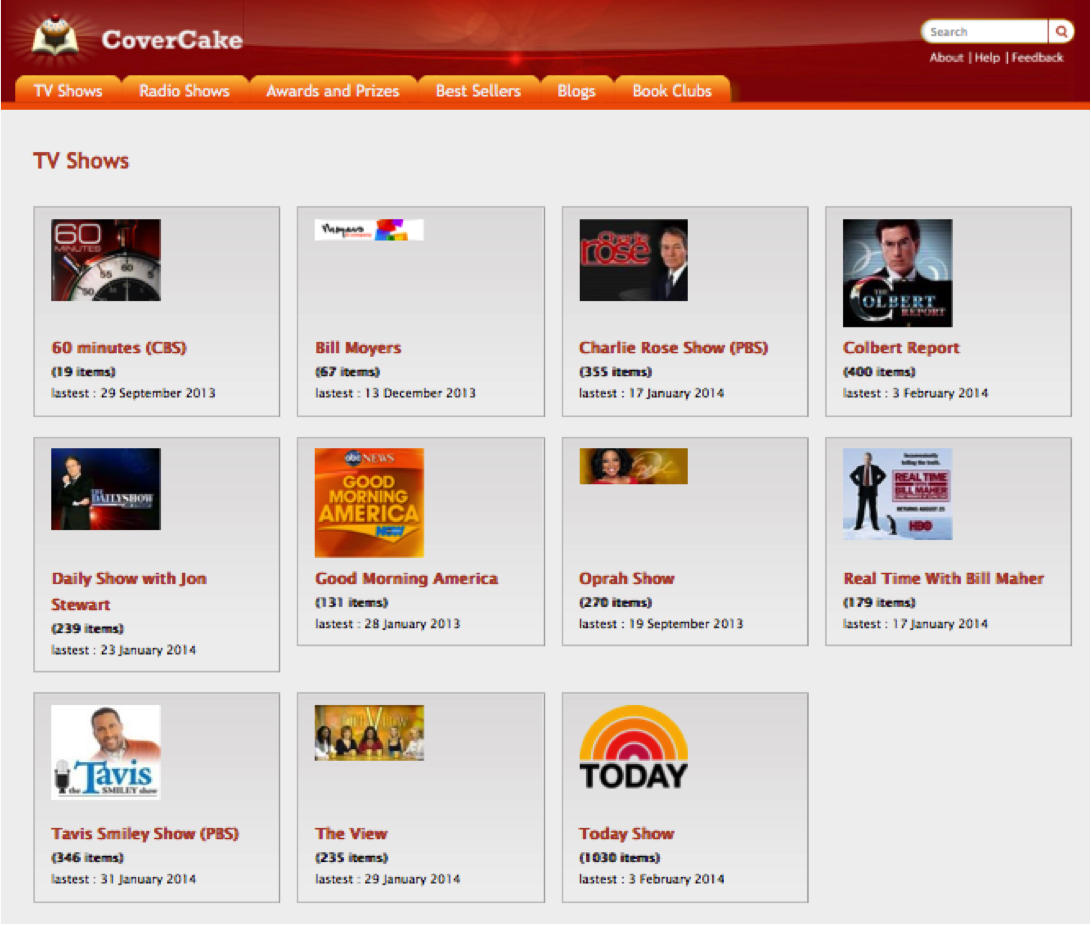
Task: Open the Oprah Show banner thumbnail
Action: tap(633, 466)
